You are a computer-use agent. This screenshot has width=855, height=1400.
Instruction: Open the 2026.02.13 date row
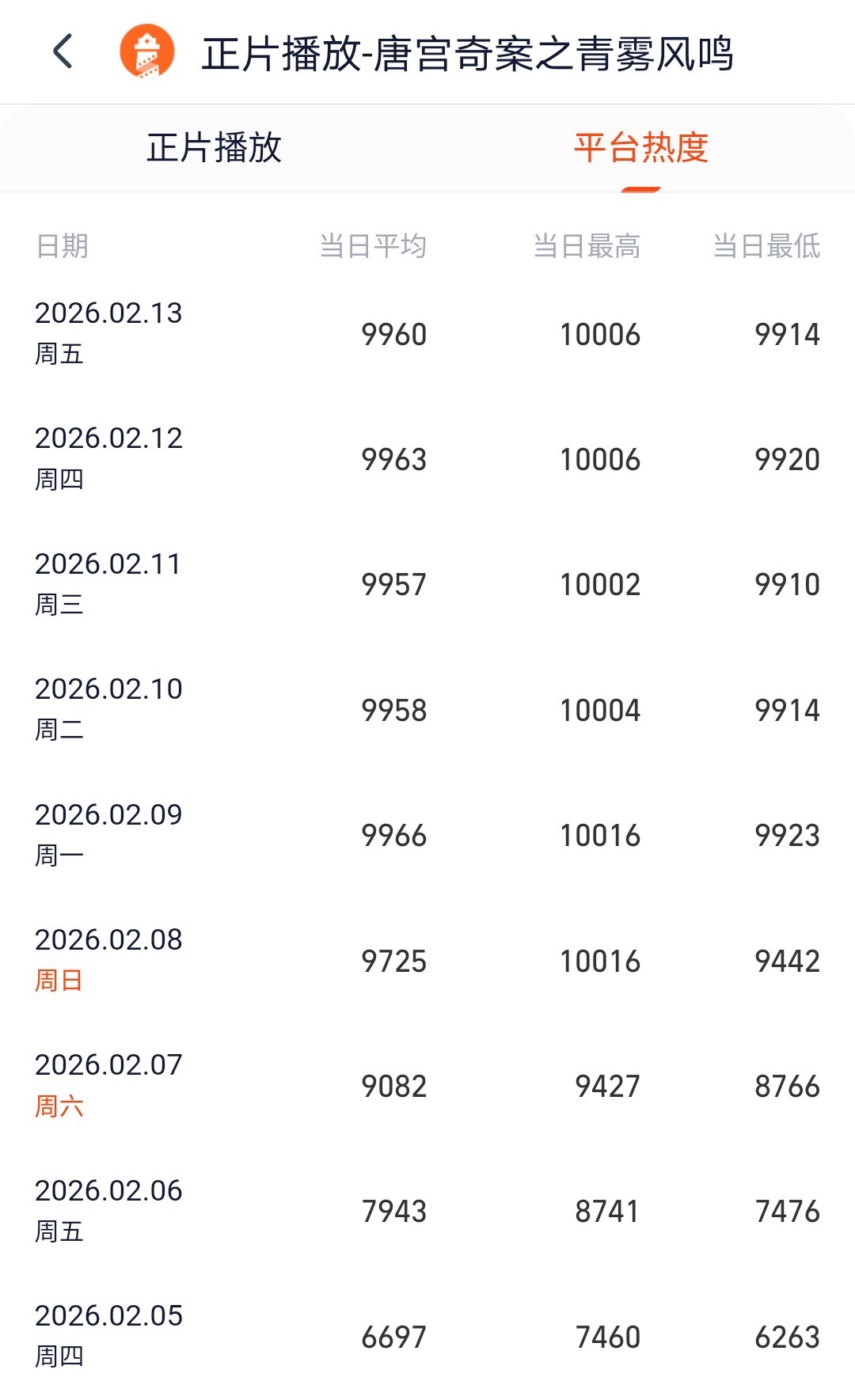pyautogui.click(x=427, y=333)
